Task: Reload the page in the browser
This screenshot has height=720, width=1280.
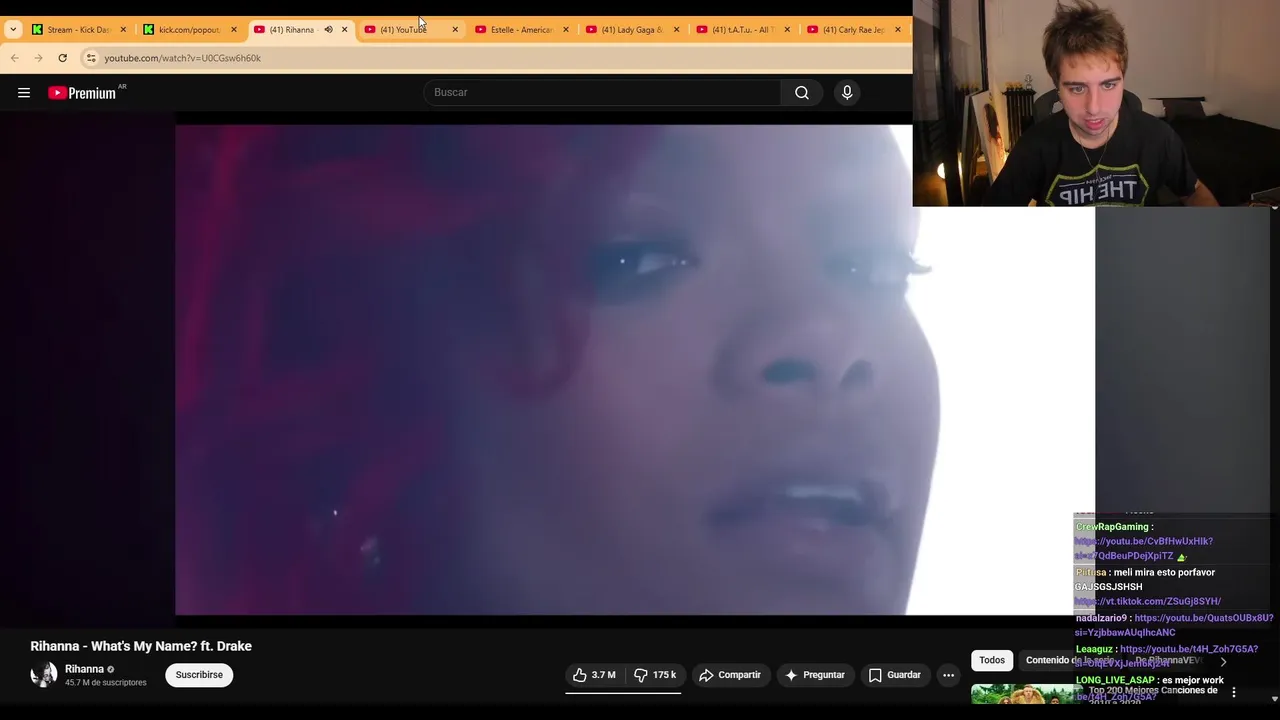Action: tap(62, 58)
